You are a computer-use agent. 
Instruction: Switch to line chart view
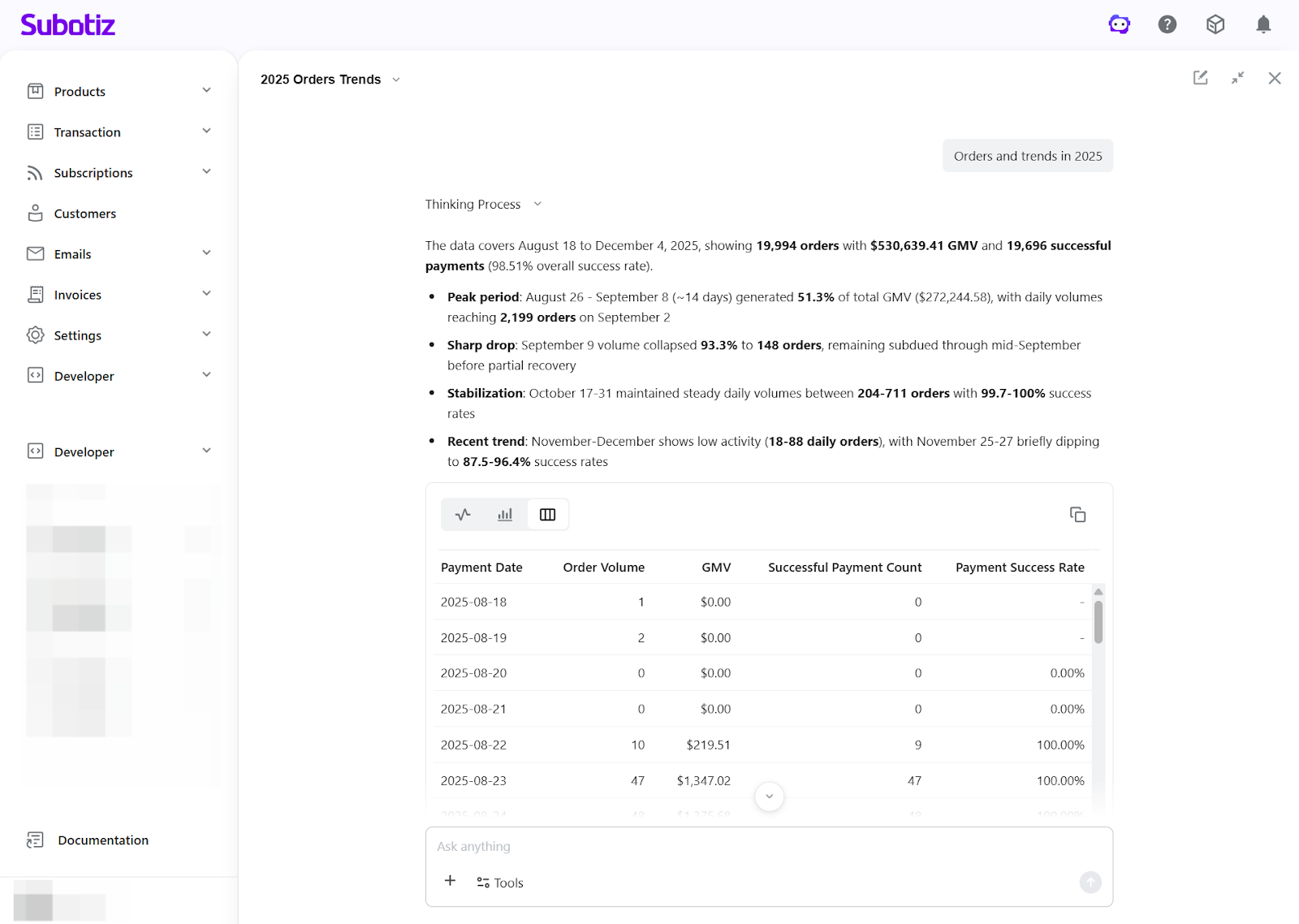[463, 515]
